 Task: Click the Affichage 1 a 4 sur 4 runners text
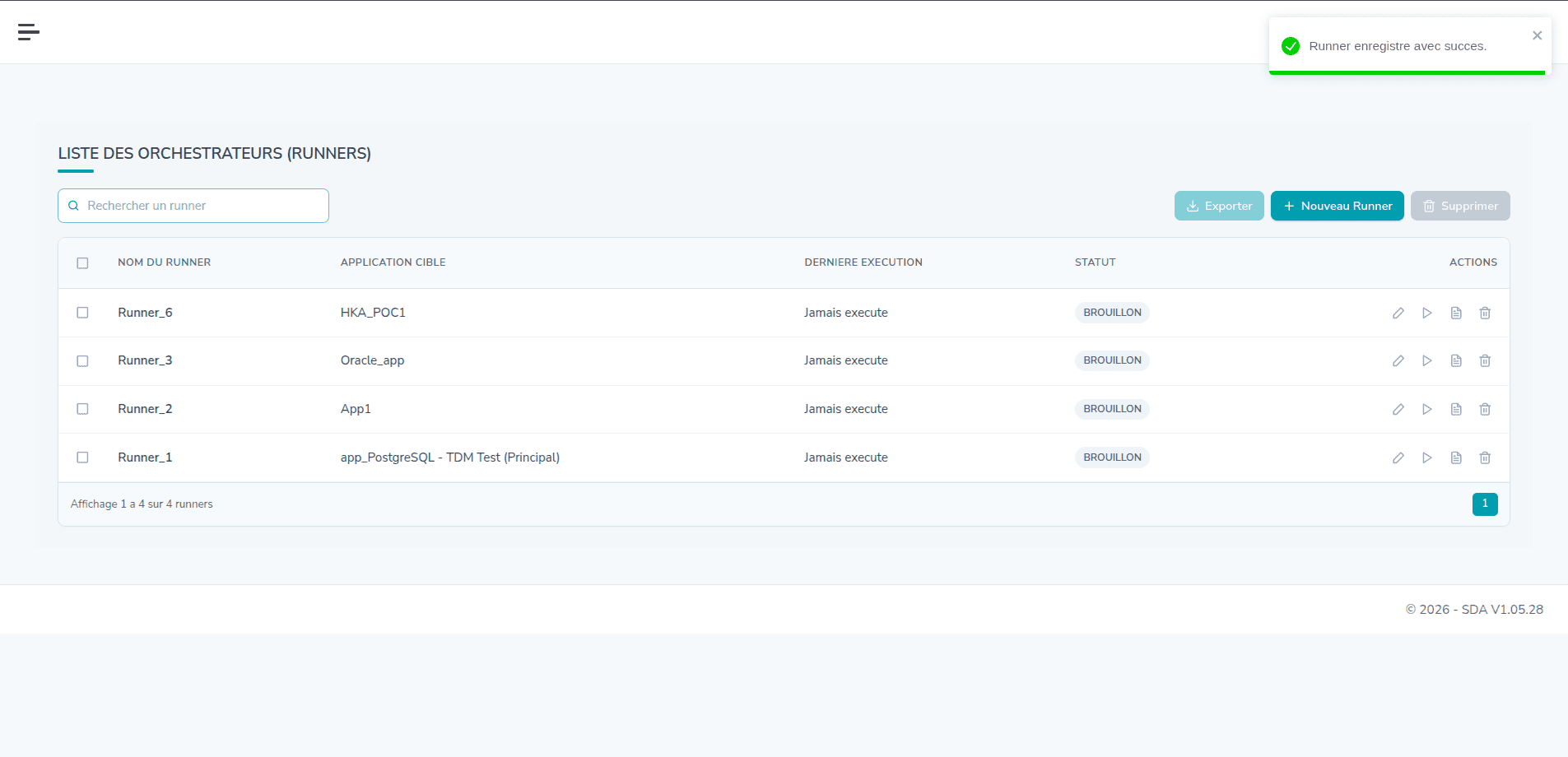[142, 504]
